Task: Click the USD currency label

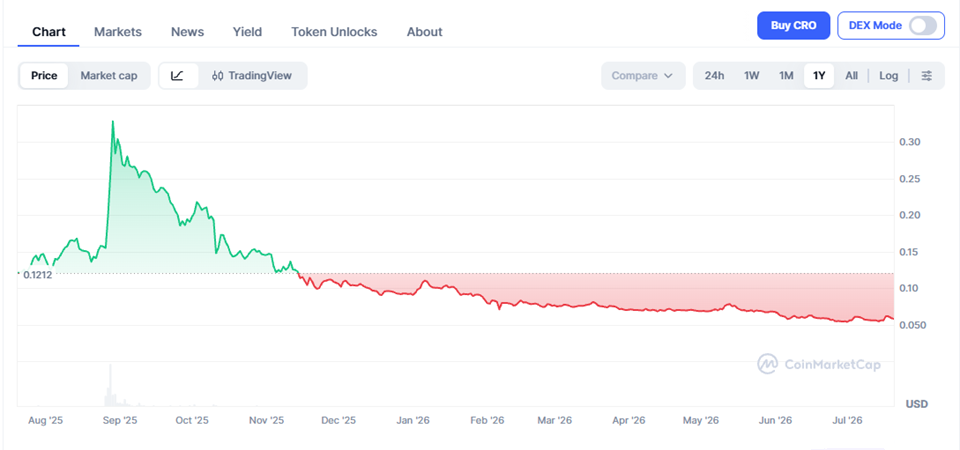Action: 917,404
